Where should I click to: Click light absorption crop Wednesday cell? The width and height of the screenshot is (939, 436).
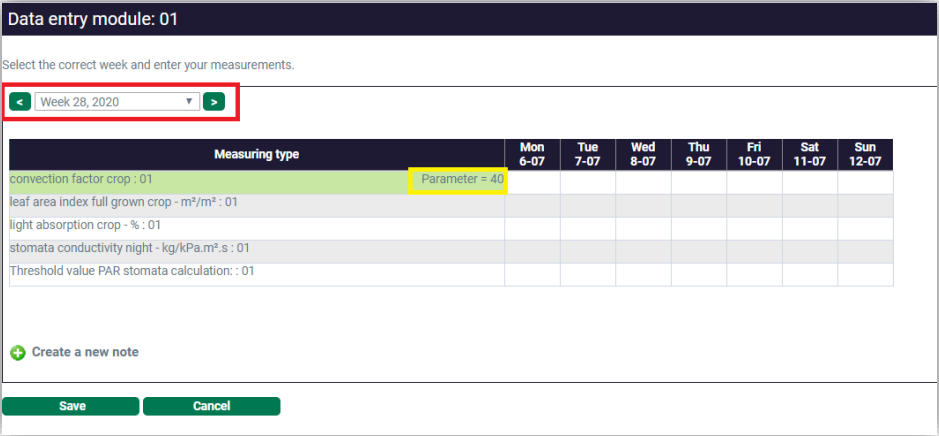[642, 226]
